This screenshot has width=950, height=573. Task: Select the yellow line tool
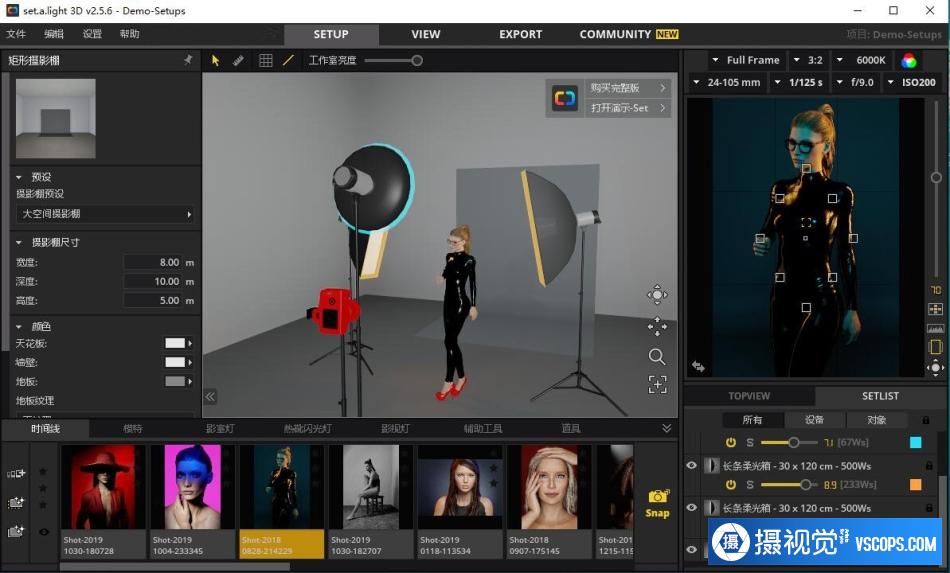coord(288,60)
